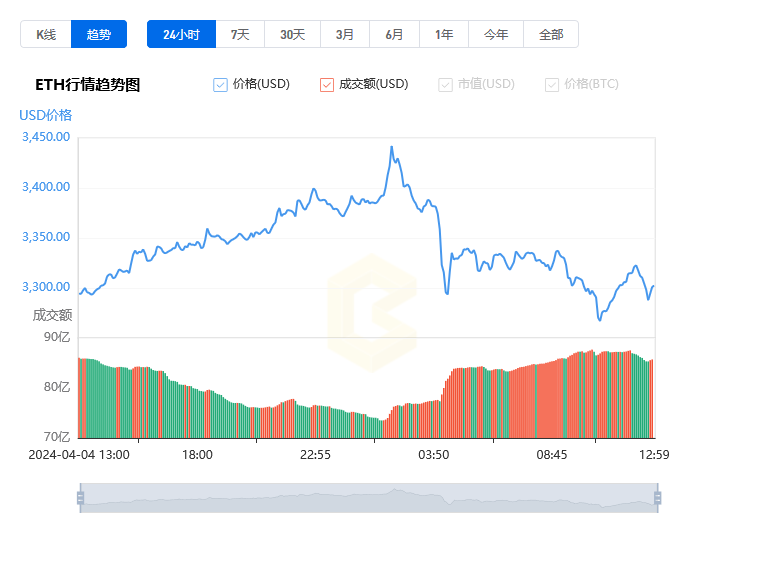
Task: Select the 24小时 time range
Action: tap(181, 34)
